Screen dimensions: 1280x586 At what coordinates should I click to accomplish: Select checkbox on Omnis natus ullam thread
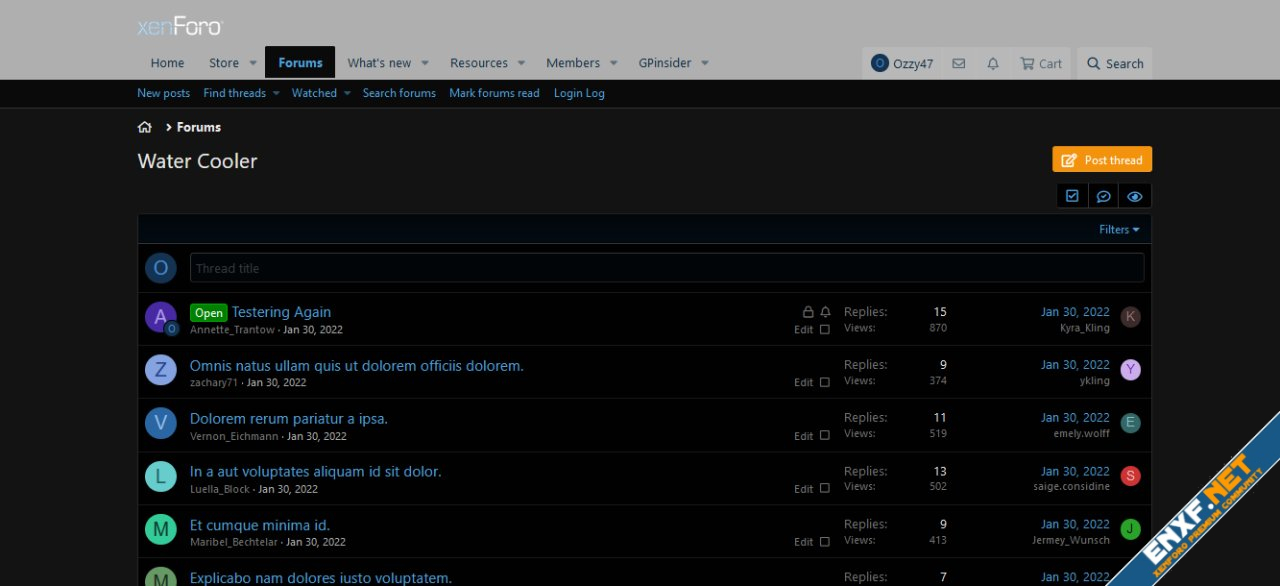825,382
